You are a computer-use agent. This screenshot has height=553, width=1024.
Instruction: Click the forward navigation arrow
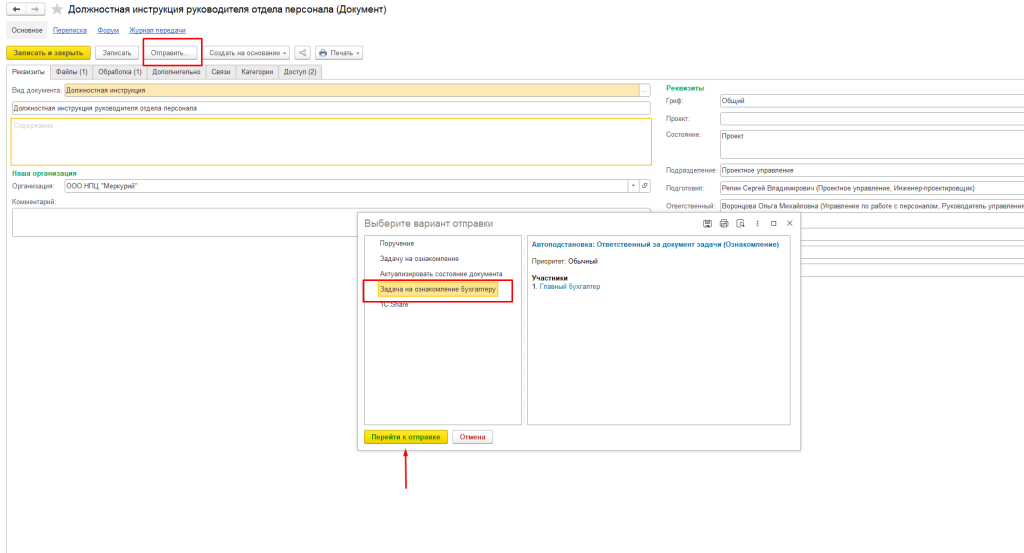pos(35,9)
